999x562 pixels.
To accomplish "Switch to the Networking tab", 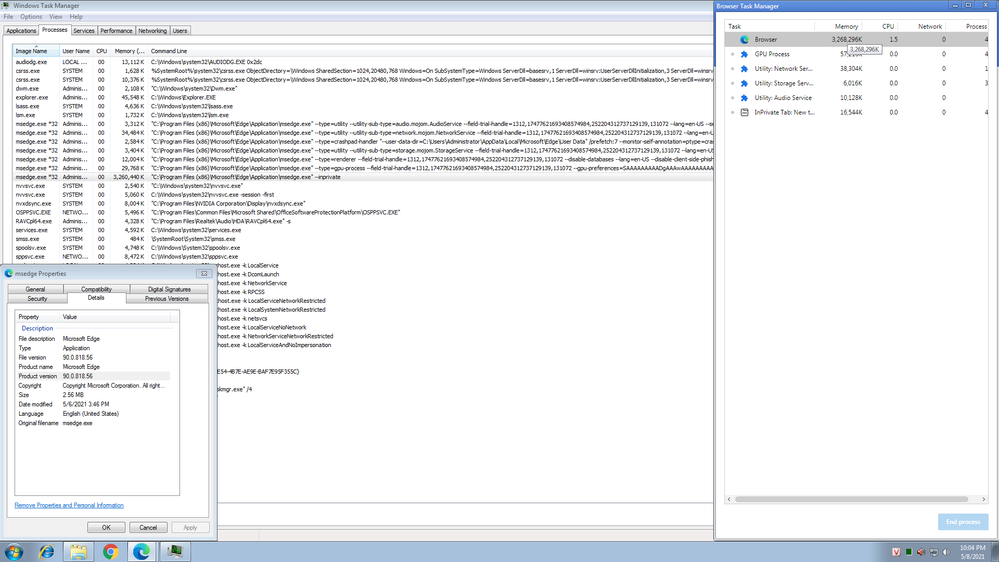I will pyautogui.click(x=152, y=31).
